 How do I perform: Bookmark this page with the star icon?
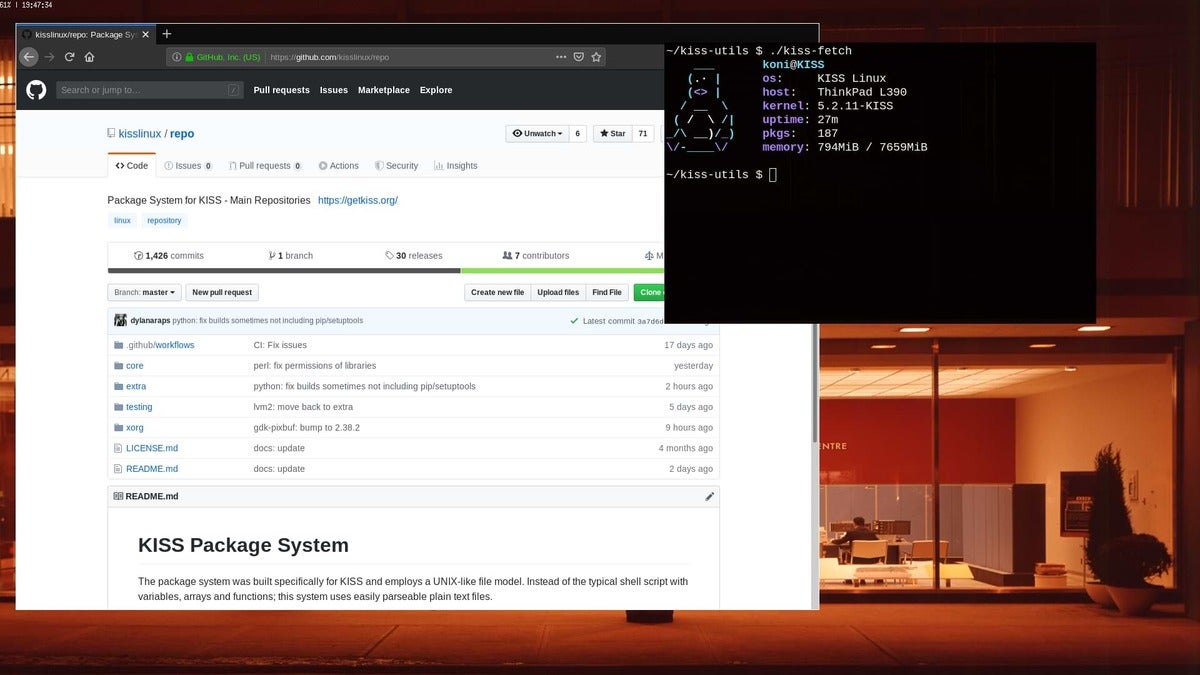click(x=597, y=57)
